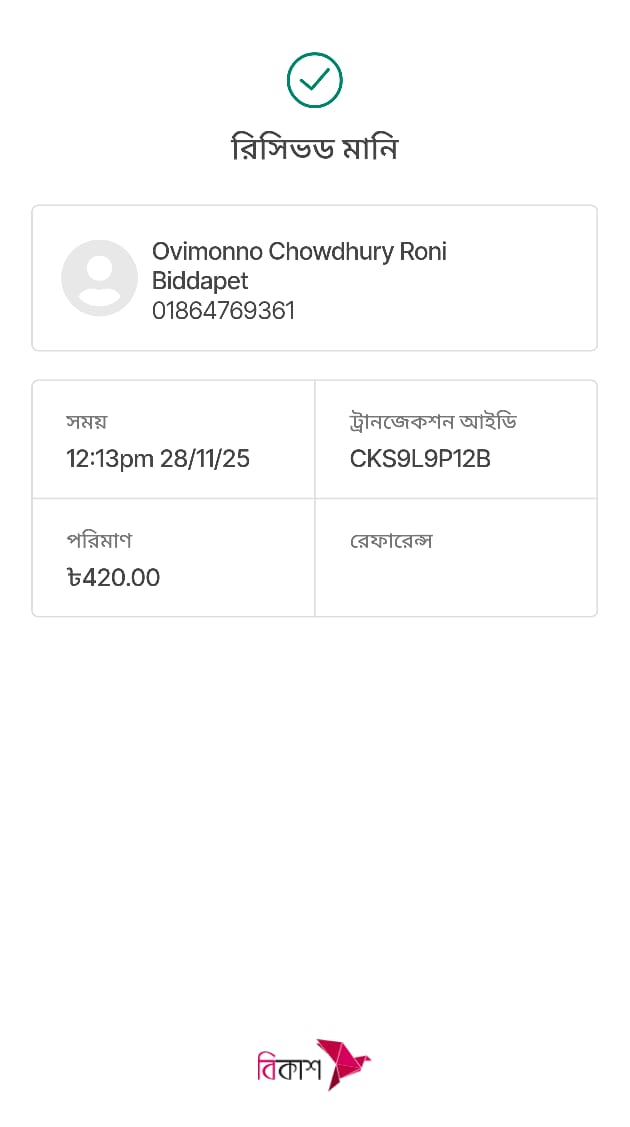Tap the empty reference value area
Viewport: 630px width, 1127px height.
click(455, 580)
